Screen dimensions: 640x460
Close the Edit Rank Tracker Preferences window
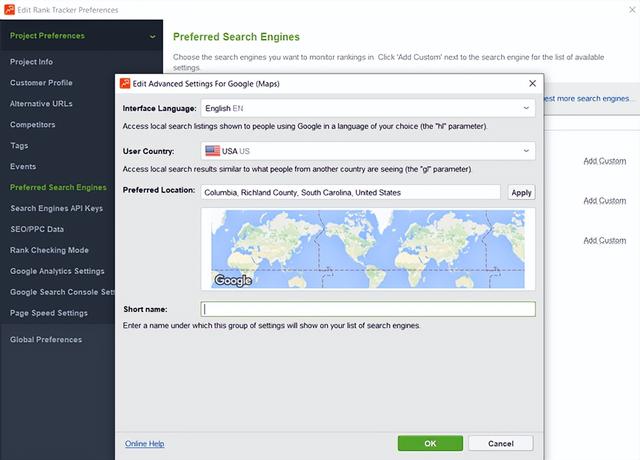[x=632, y=9]
